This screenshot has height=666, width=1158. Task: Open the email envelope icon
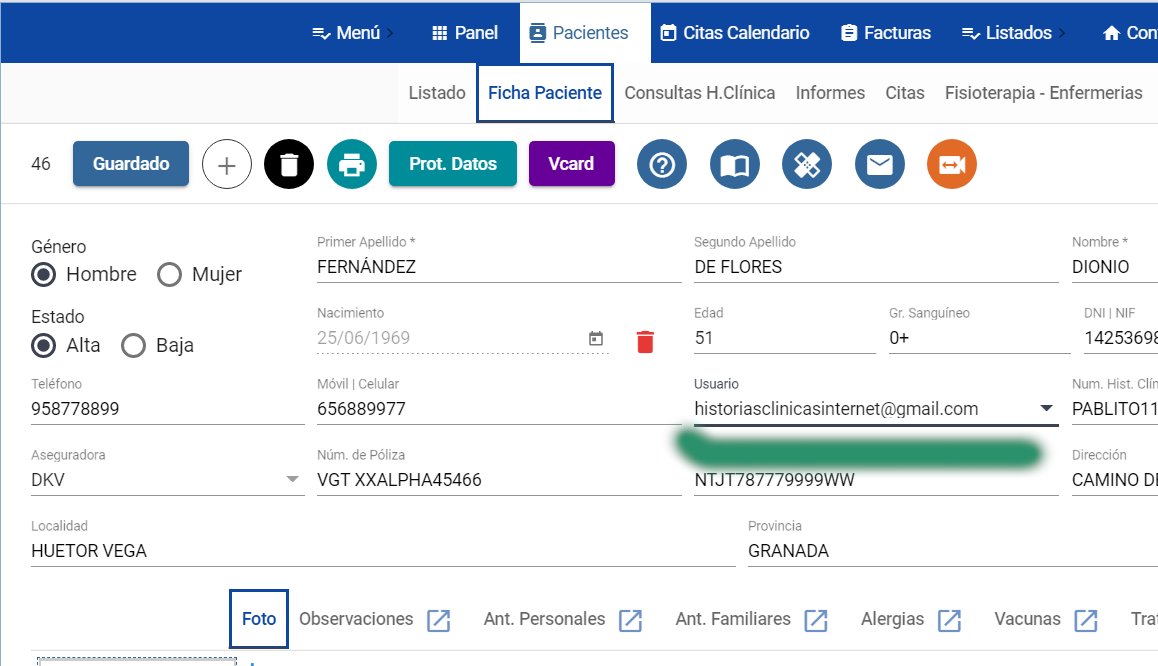pyautogui.click(x=880, y=164)
